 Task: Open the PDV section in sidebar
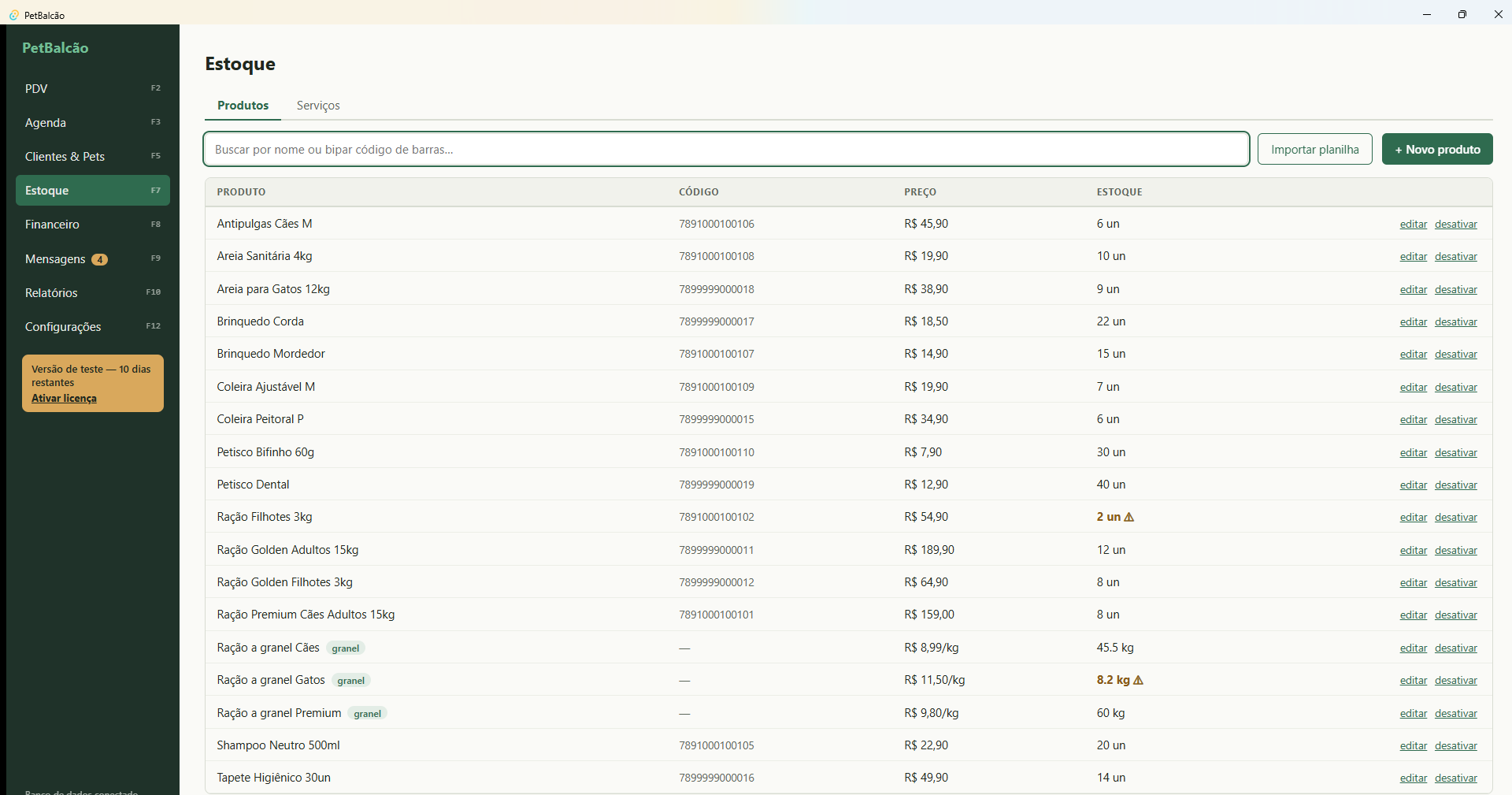tap(93, 88)
